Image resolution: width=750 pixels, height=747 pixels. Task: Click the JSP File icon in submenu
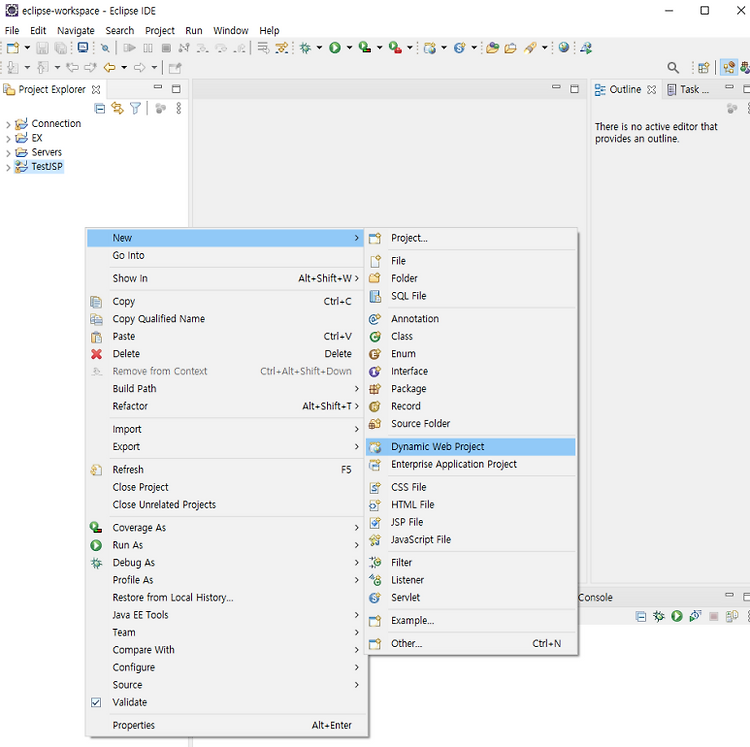[375, 522]
